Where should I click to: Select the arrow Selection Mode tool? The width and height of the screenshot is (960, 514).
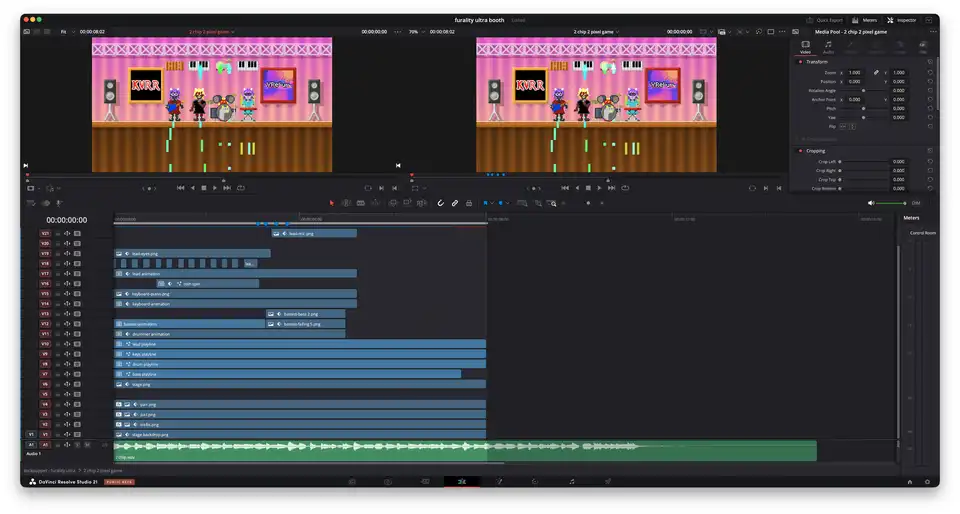point(331,203)
